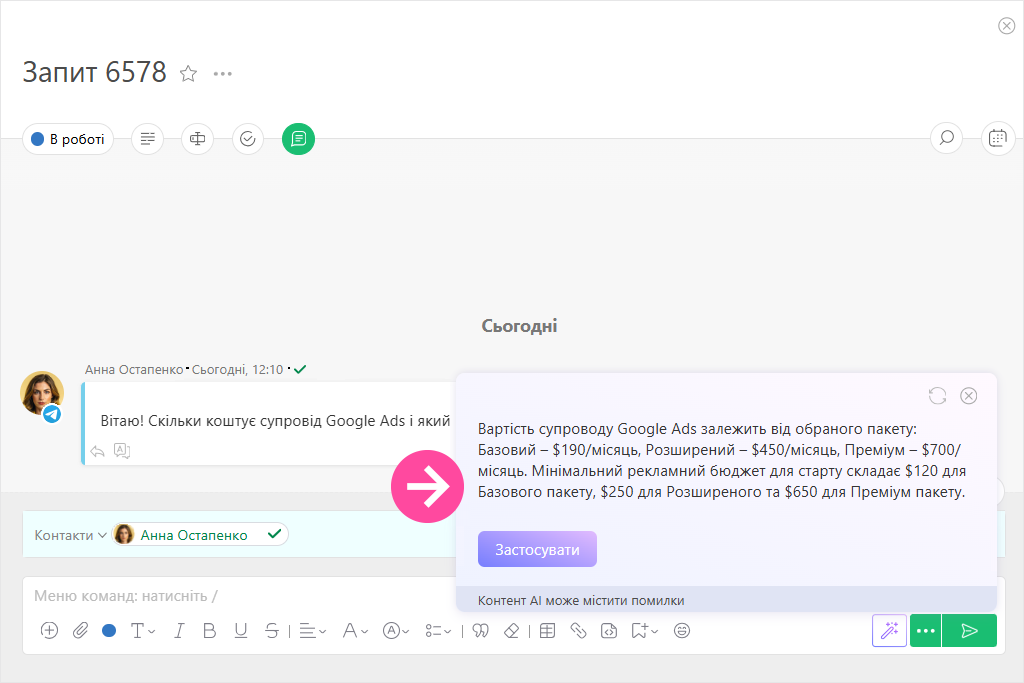
Task: Click the Застосувати button
Action: (x=537, y=550)
